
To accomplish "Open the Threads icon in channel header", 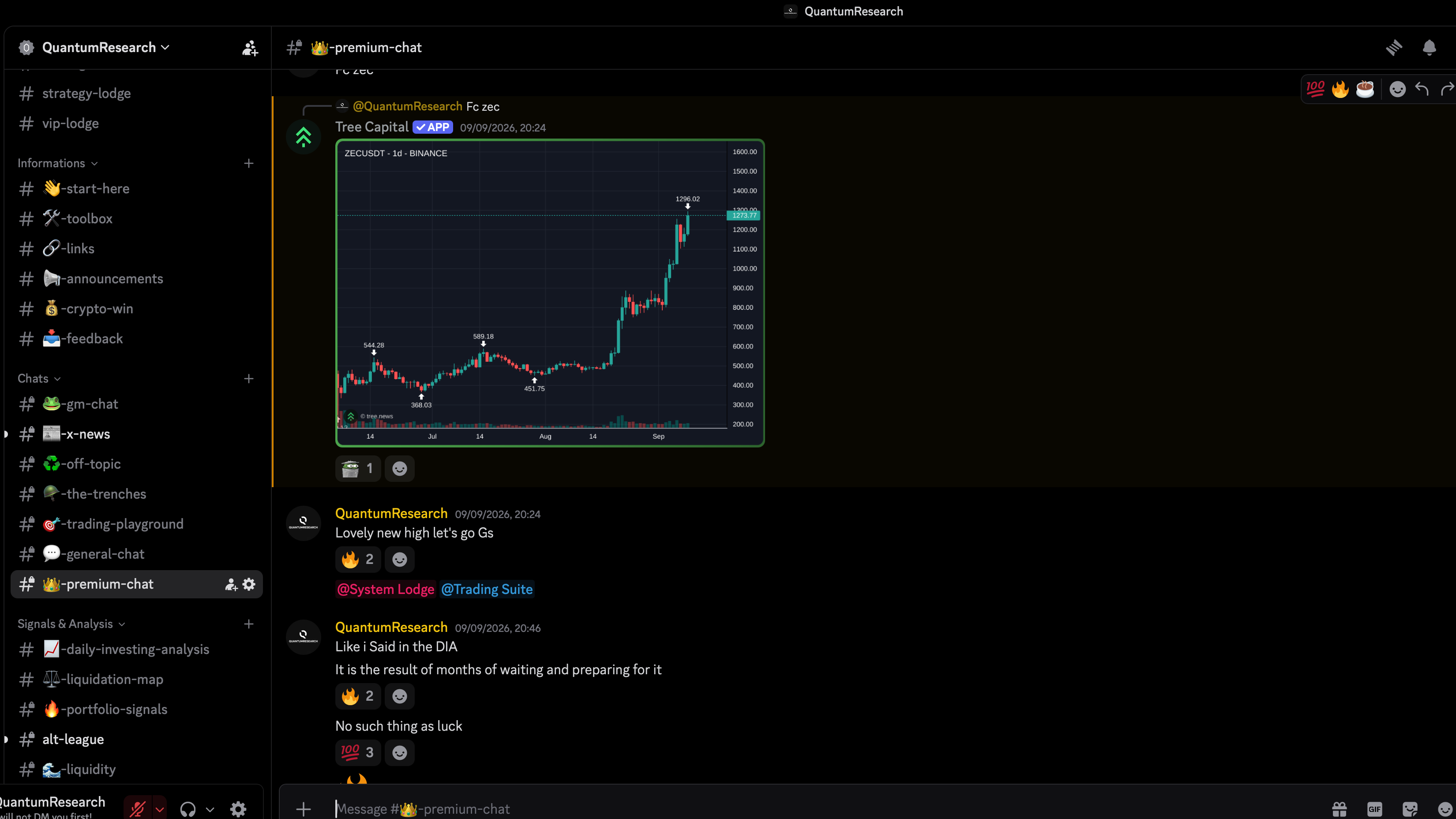I will click(1394, 48).
